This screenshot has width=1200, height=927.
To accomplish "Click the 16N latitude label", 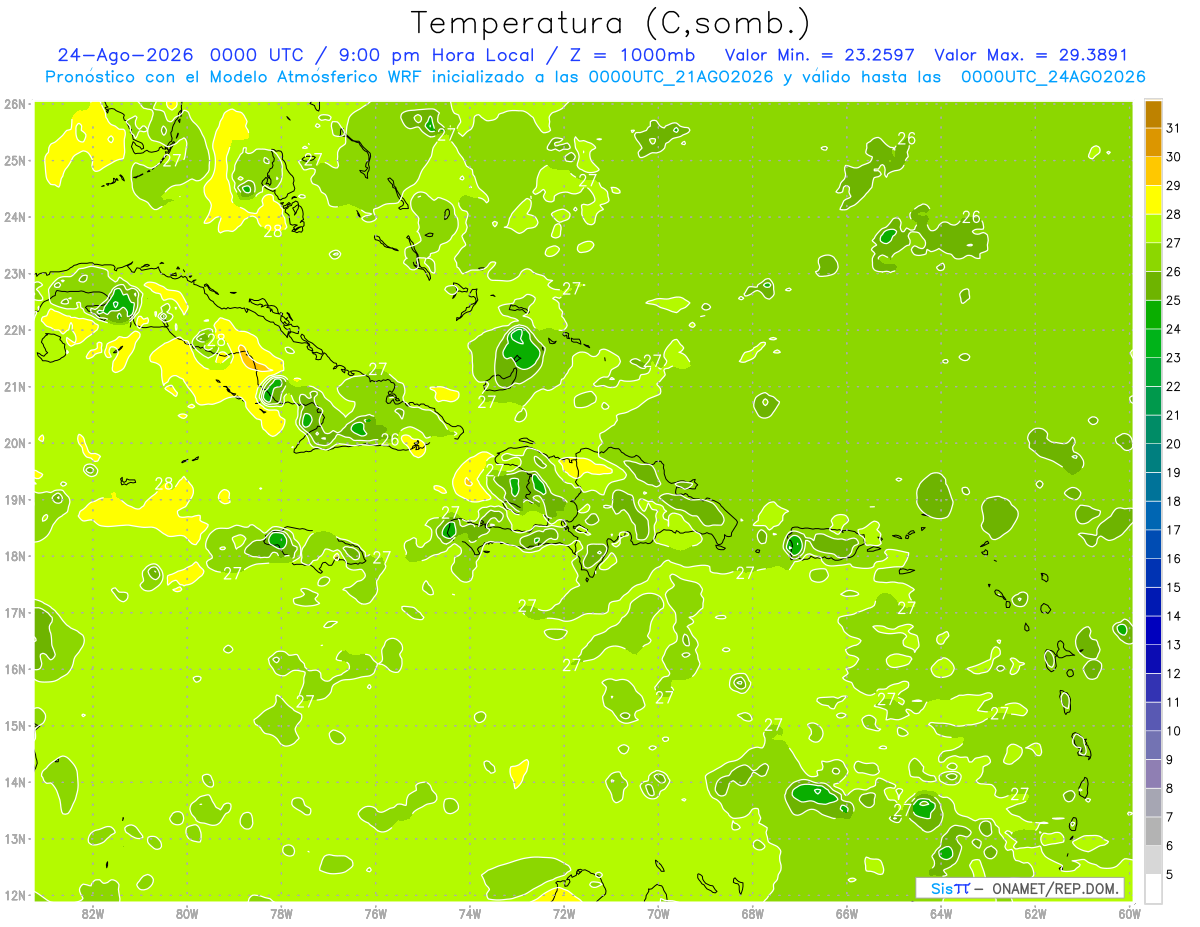I will point(15,669).
